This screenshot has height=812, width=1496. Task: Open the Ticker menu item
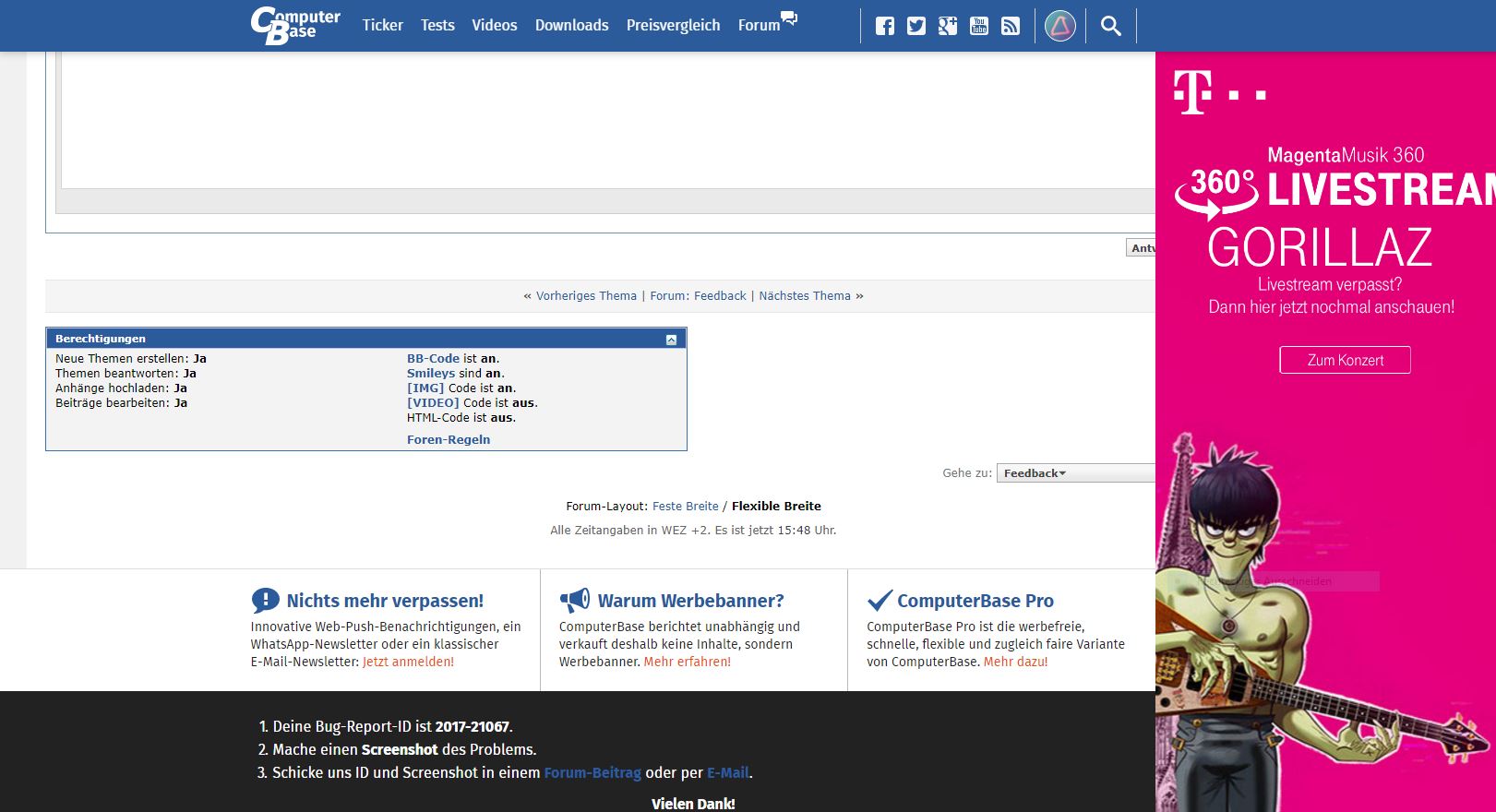[382, 26]
